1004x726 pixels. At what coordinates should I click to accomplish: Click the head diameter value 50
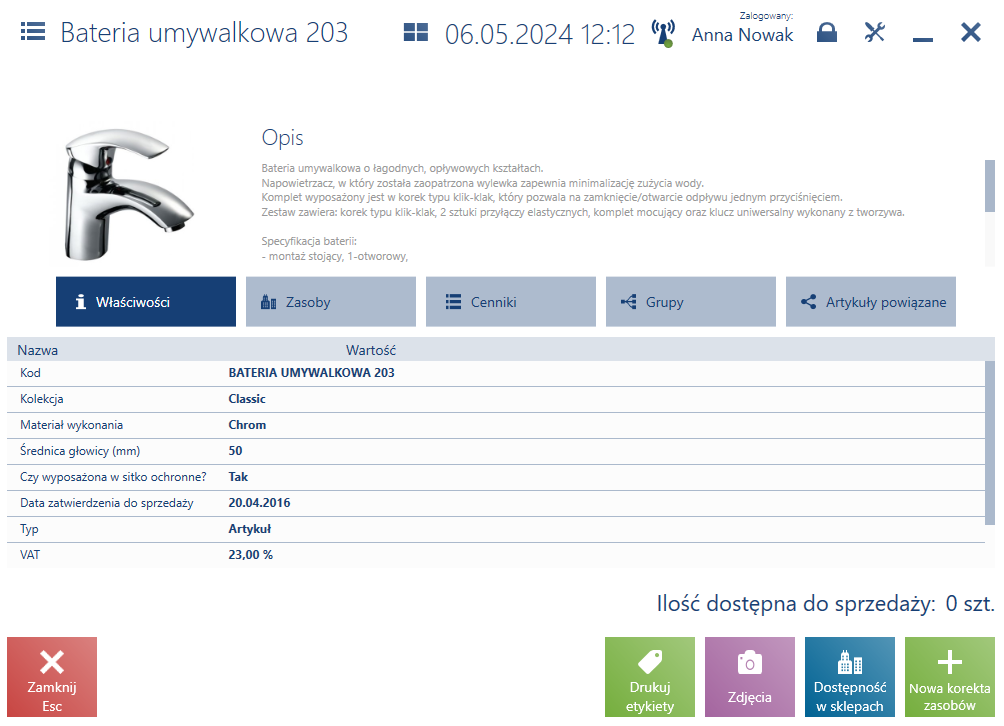(x=235, y=451)
